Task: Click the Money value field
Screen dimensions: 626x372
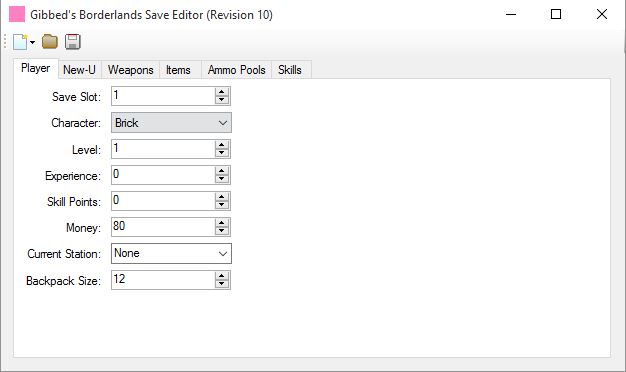Action: click(163, 227)
